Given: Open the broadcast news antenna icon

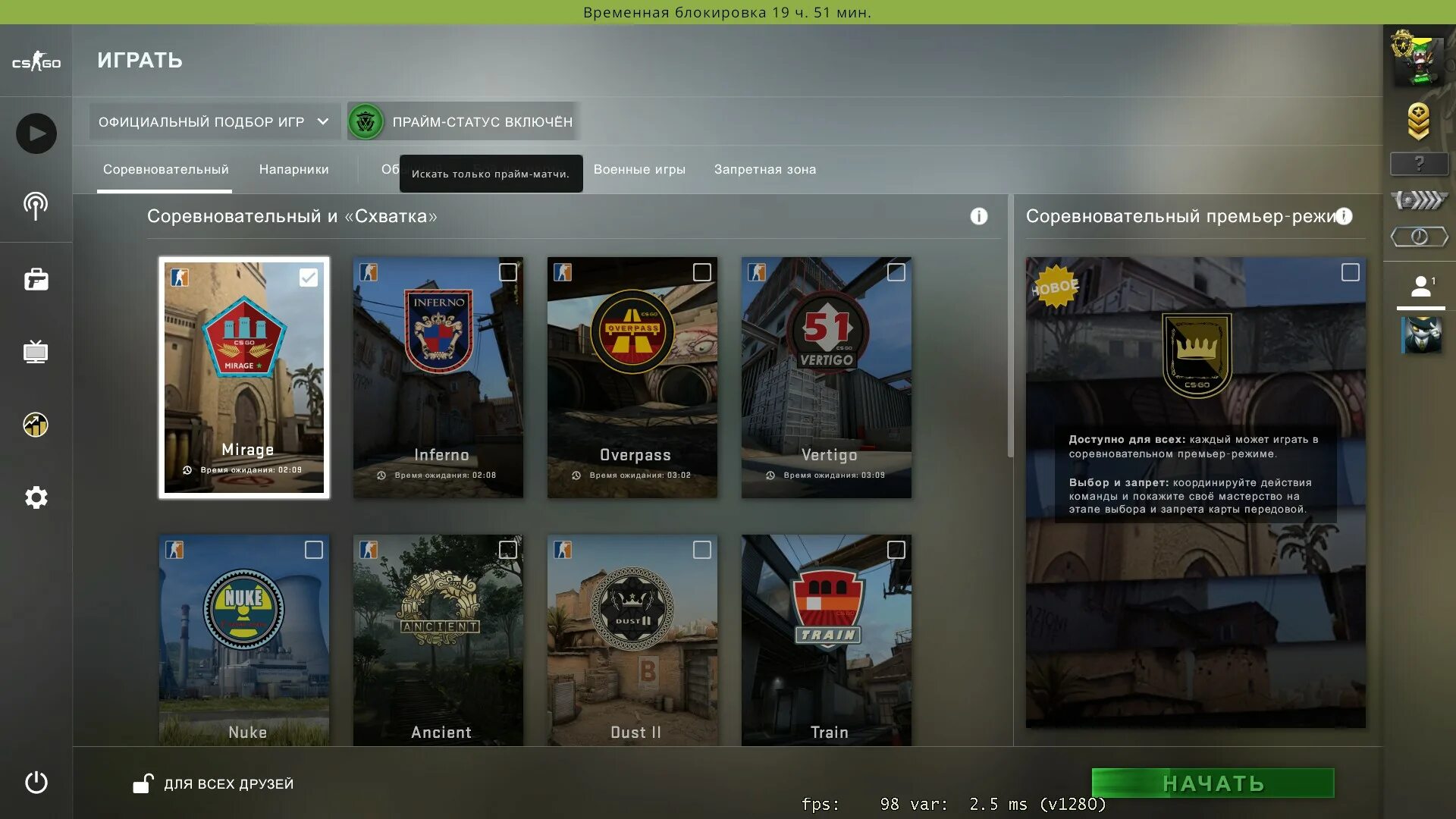Looking at the screenshot, I should (x=36, y=206).
